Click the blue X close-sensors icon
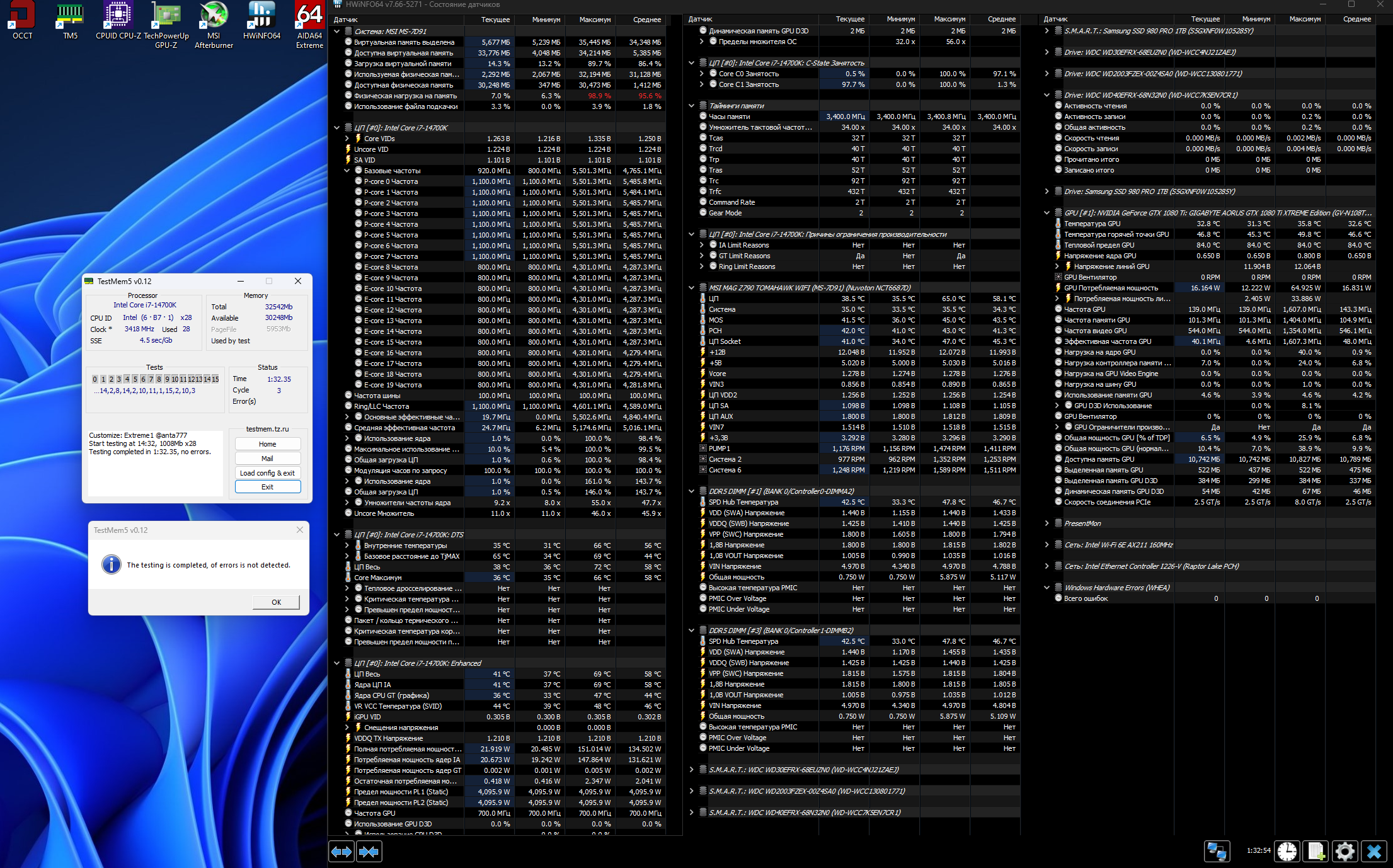The image size is (1393, 868). pos(1373,852)
